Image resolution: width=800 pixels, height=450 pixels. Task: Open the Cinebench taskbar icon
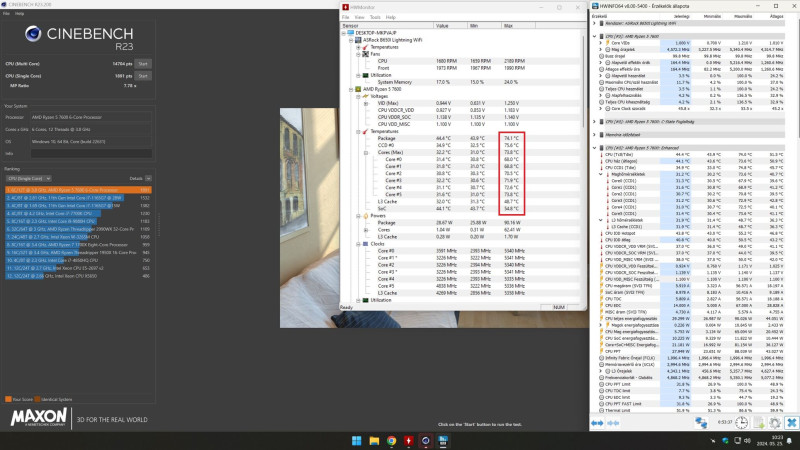(426, 441)
